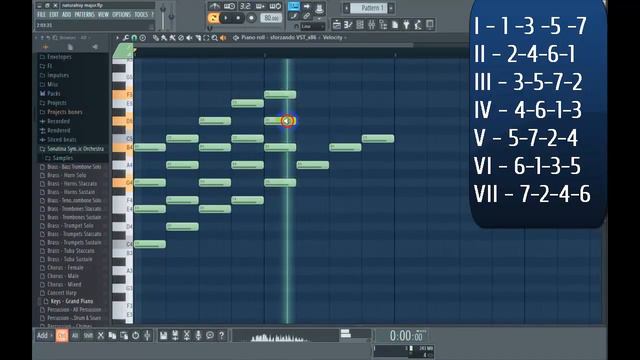This screenshot has height=360, width=640.
Task: Click the tempo display field
Action: point(271,18)
